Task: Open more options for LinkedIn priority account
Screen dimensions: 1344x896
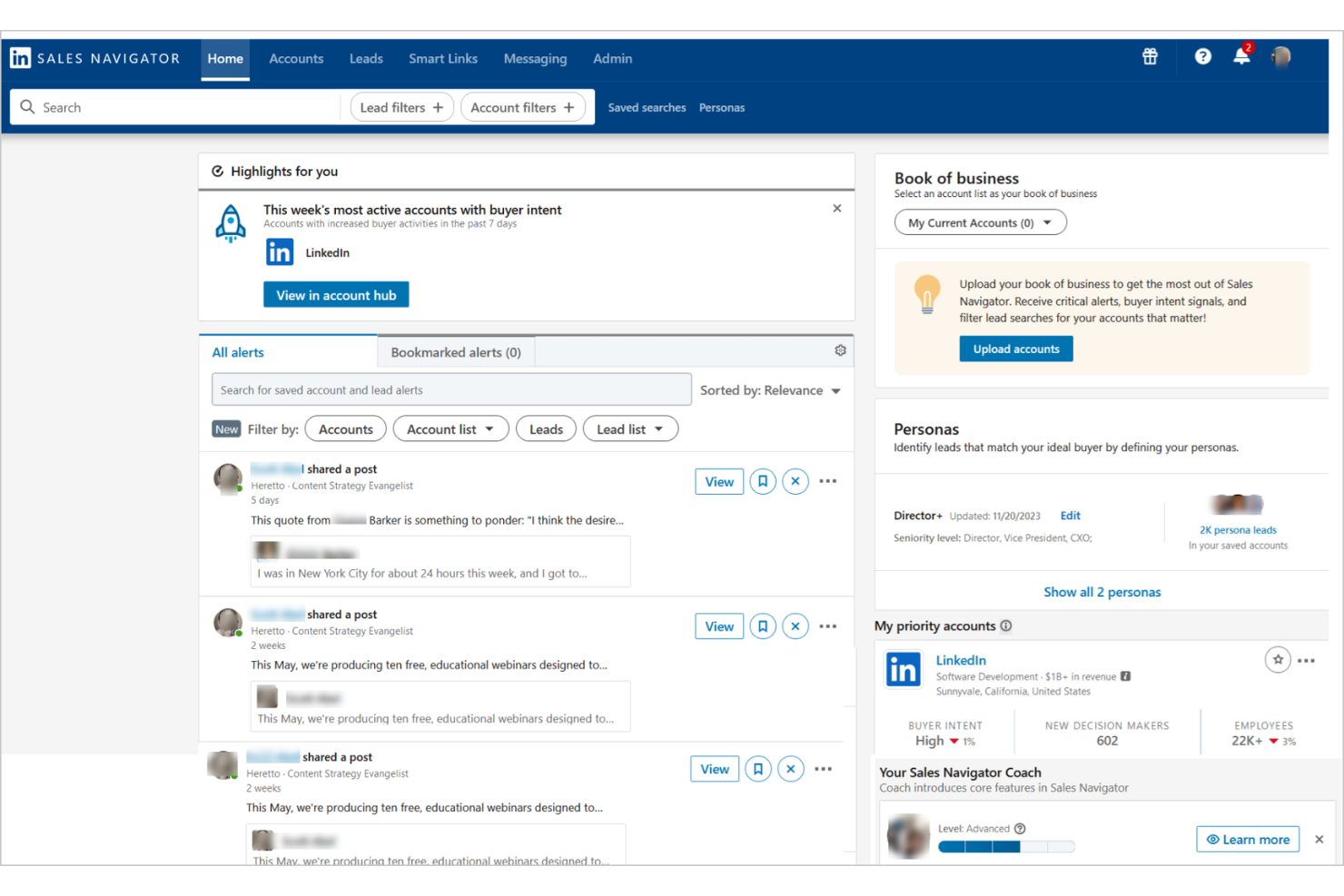Action: (1306, 661)
